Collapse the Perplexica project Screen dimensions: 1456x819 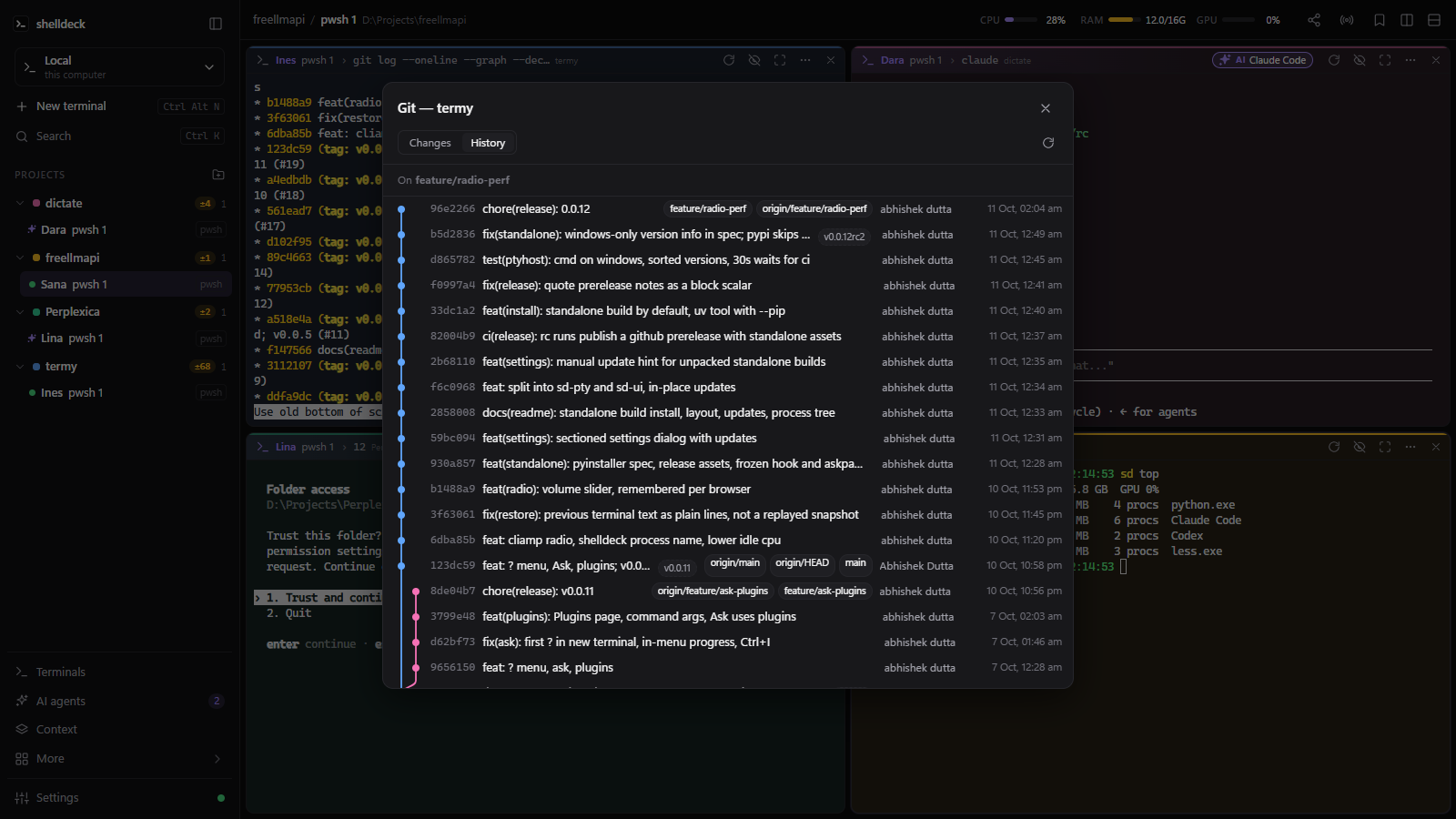[x=20, y=311]
